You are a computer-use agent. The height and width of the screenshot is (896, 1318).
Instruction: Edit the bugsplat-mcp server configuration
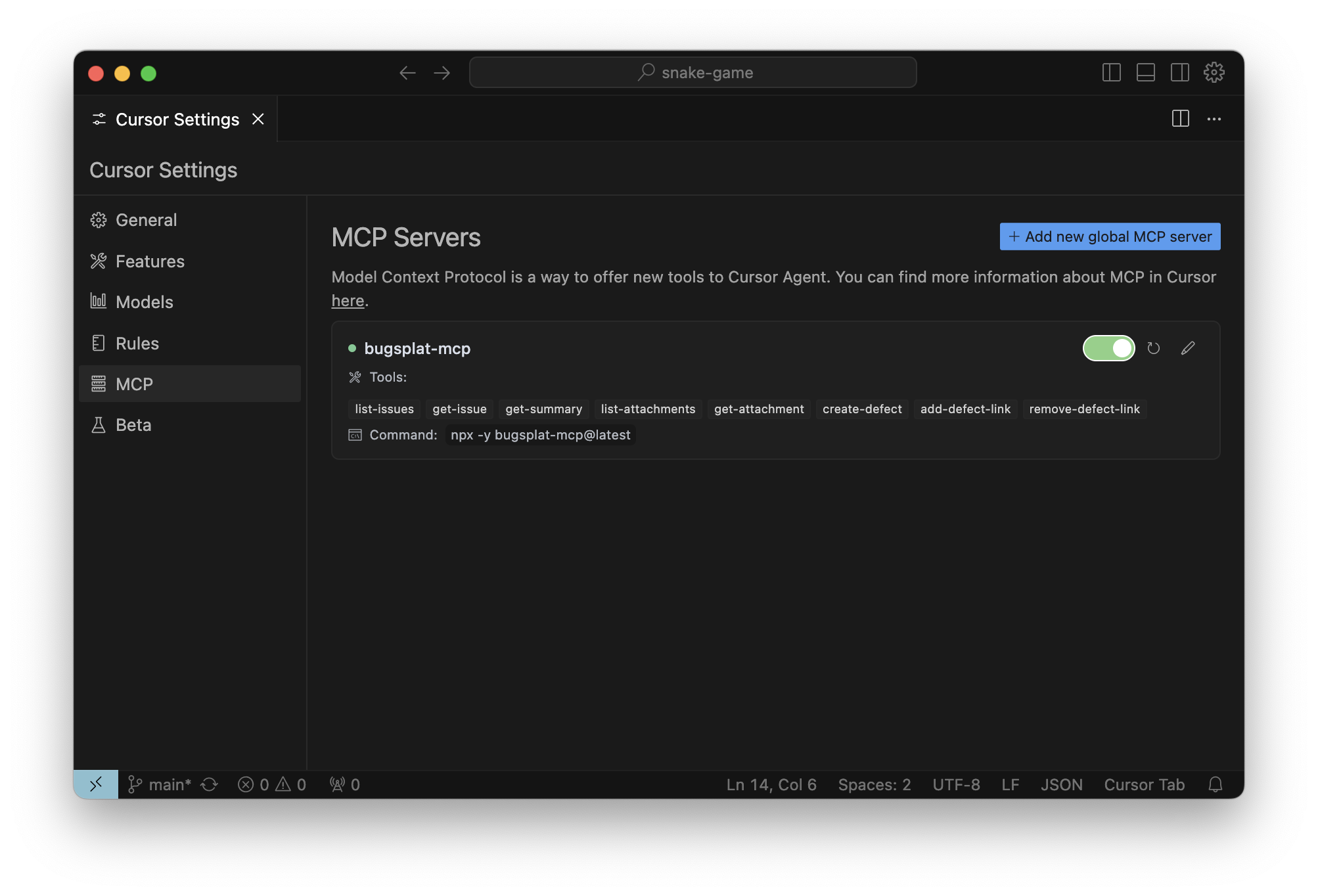click(1187, 348)
